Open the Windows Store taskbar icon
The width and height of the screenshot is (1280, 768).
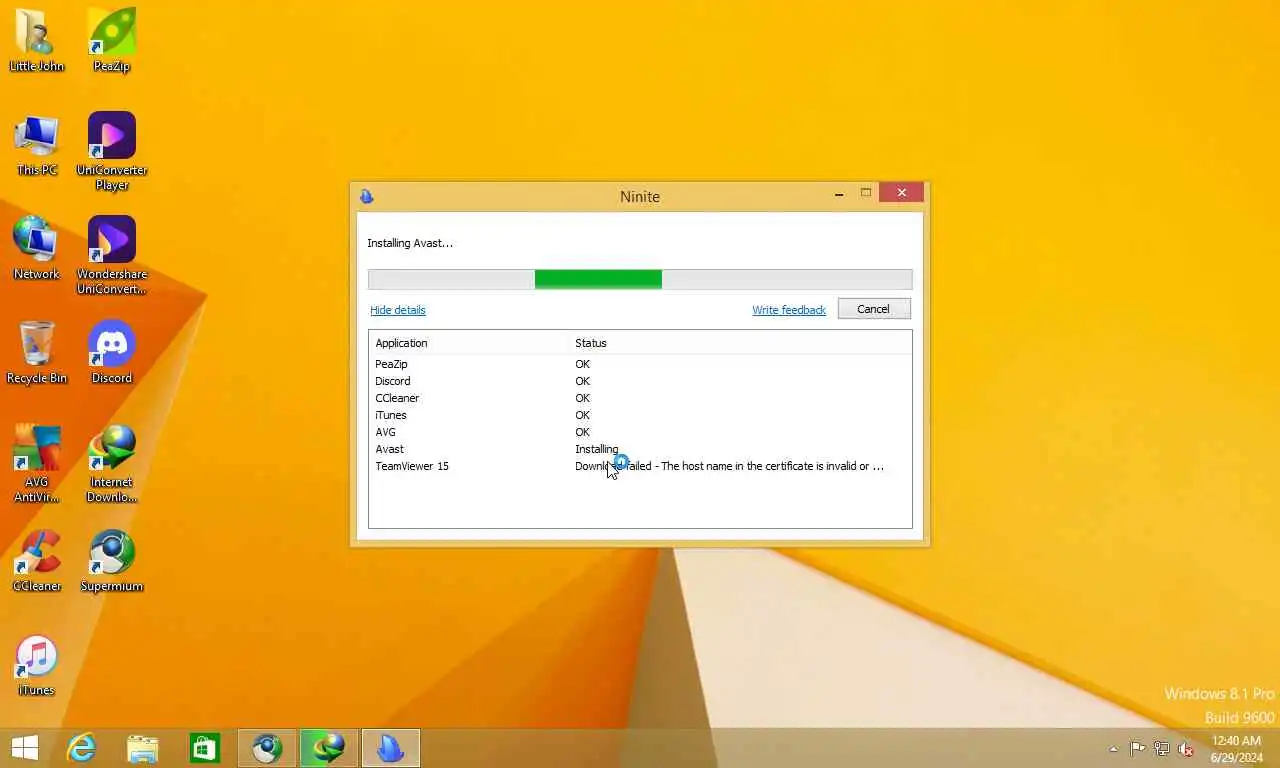point(205,747)
